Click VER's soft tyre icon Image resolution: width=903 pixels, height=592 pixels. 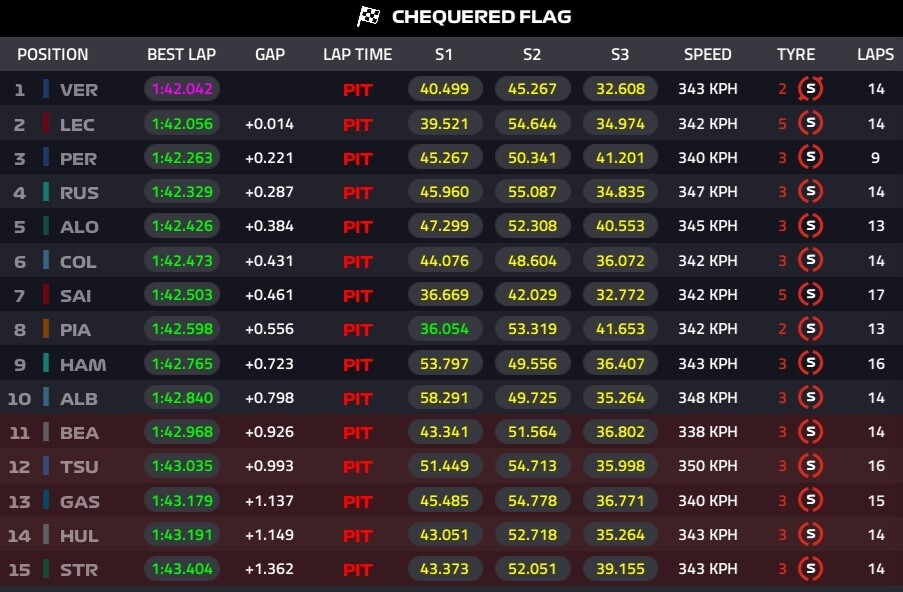pyautogui.click(x=811, y=89)
